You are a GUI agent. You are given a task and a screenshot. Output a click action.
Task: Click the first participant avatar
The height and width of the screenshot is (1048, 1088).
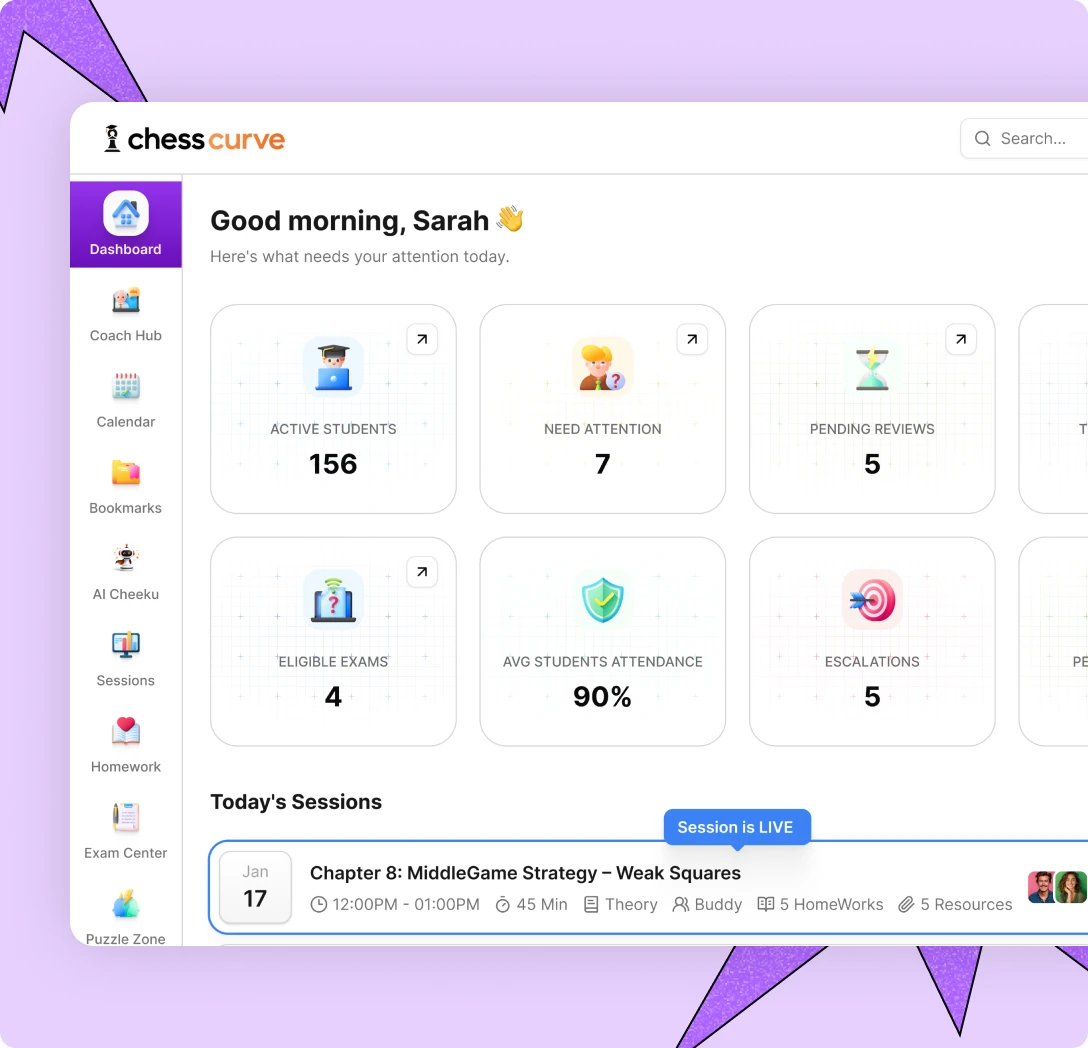tap(1042, 887)
